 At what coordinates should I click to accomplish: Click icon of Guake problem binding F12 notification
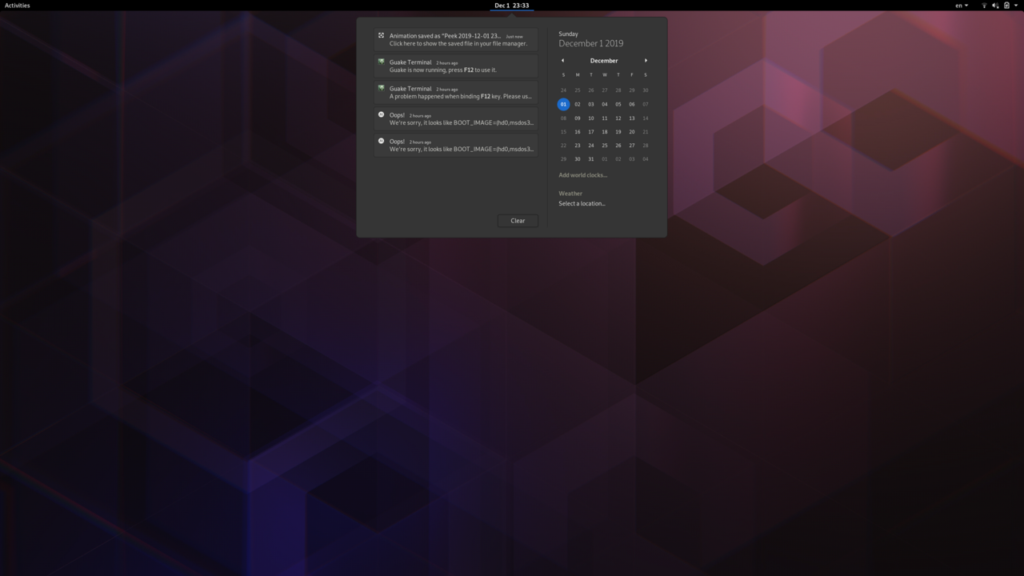click(x=381, y=88)
